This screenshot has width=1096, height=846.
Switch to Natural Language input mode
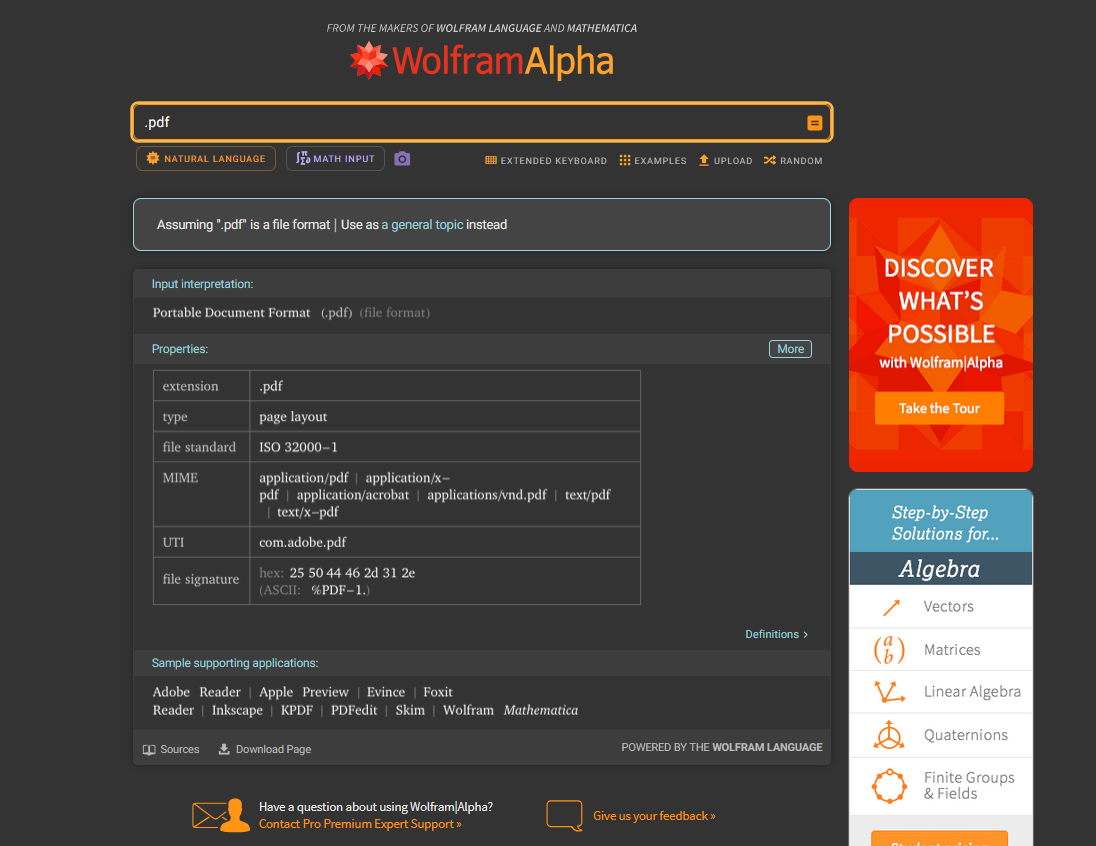(206, 159)
